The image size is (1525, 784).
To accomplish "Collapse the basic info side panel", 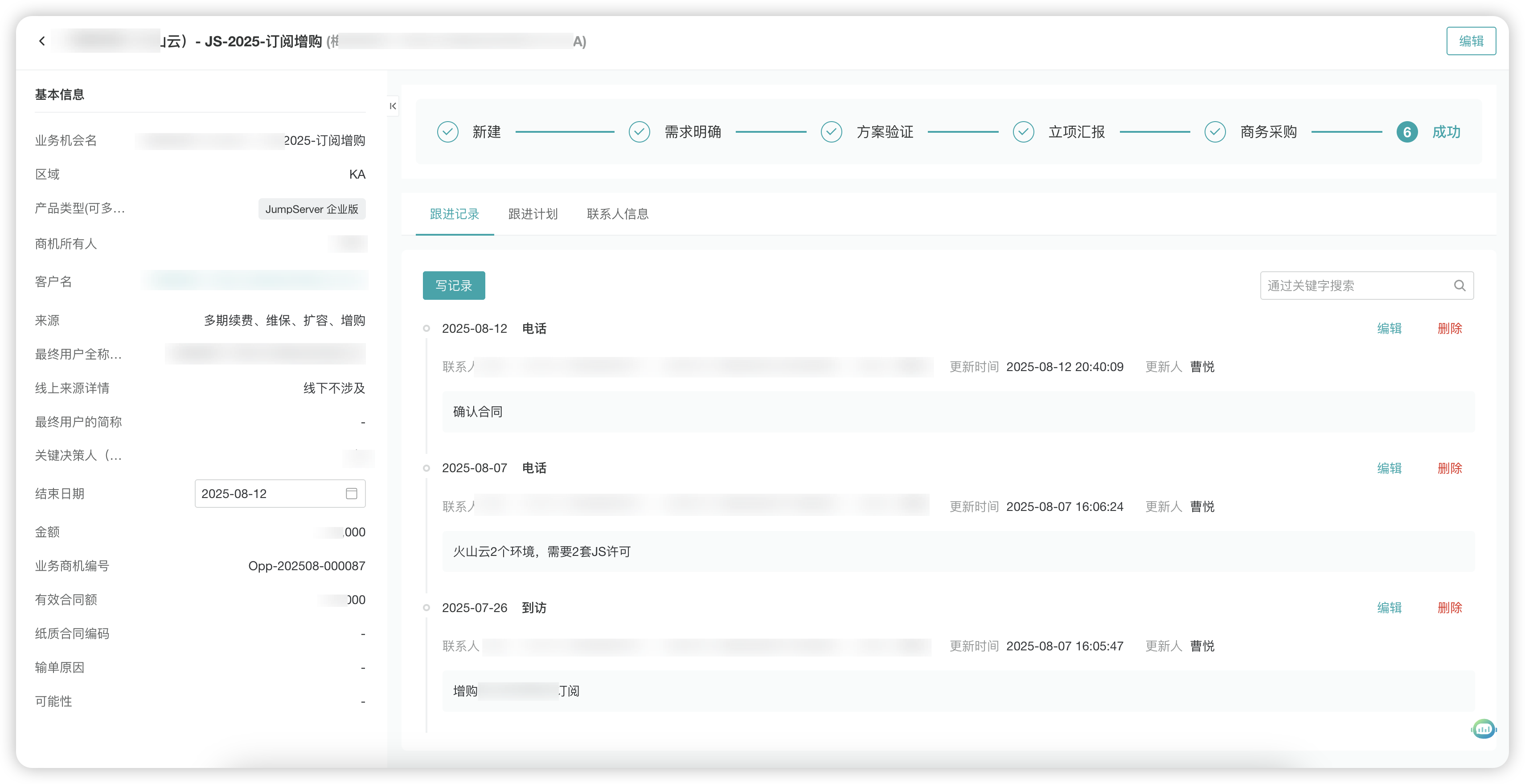I will click(393, 106).
